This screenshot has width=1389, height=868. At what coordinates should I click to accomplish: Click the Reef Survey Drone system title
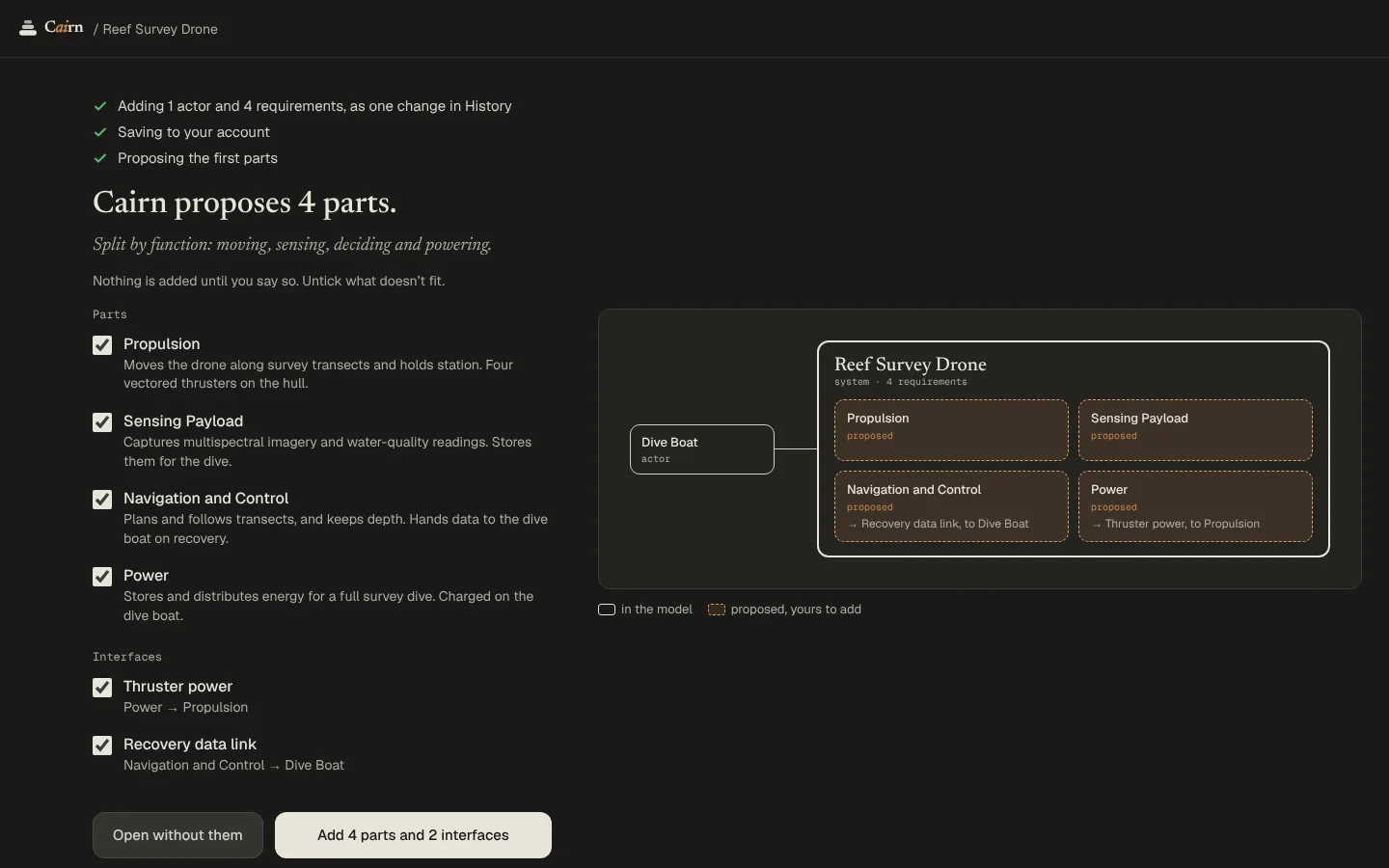(x=910, y=365)
